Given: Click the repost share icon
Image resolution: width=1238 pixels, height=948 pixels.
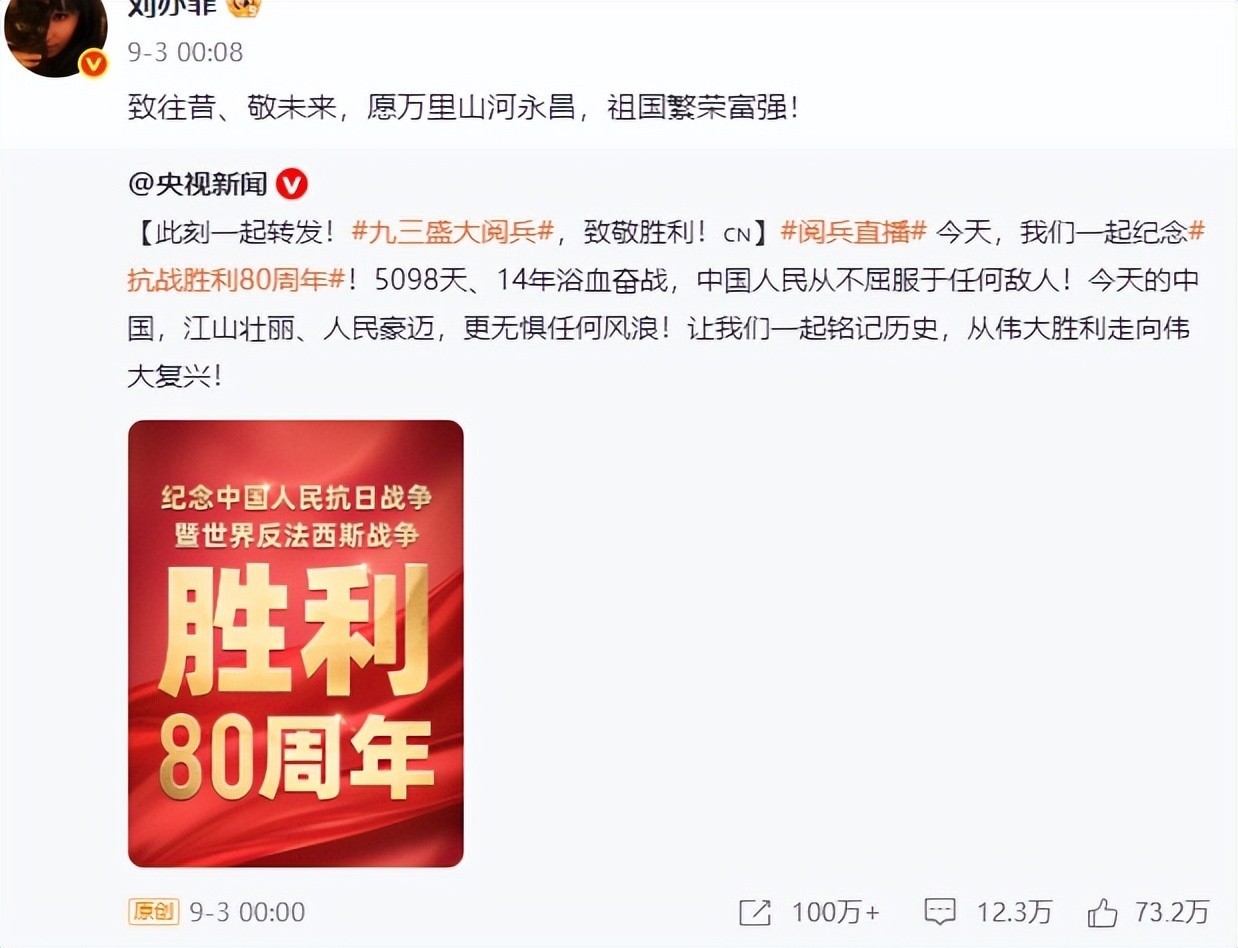Looking at the screenshot, I should (x=755, y=912).
